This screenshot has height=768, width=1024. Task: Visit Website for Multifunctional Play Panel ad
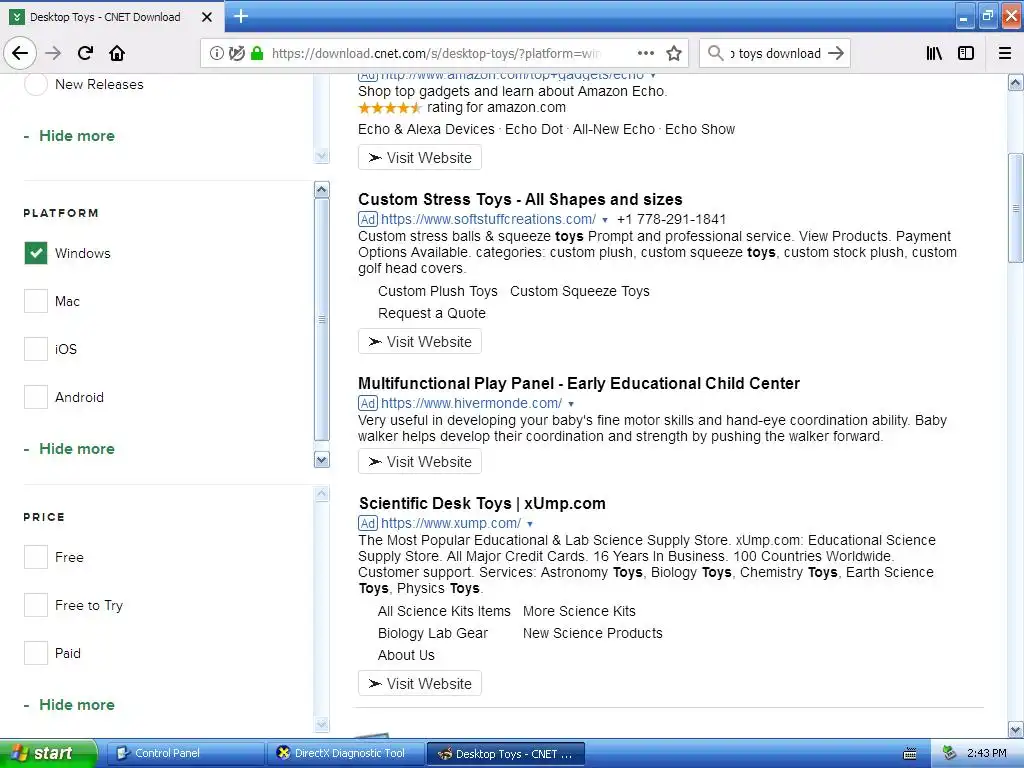[x=420, y=462]
